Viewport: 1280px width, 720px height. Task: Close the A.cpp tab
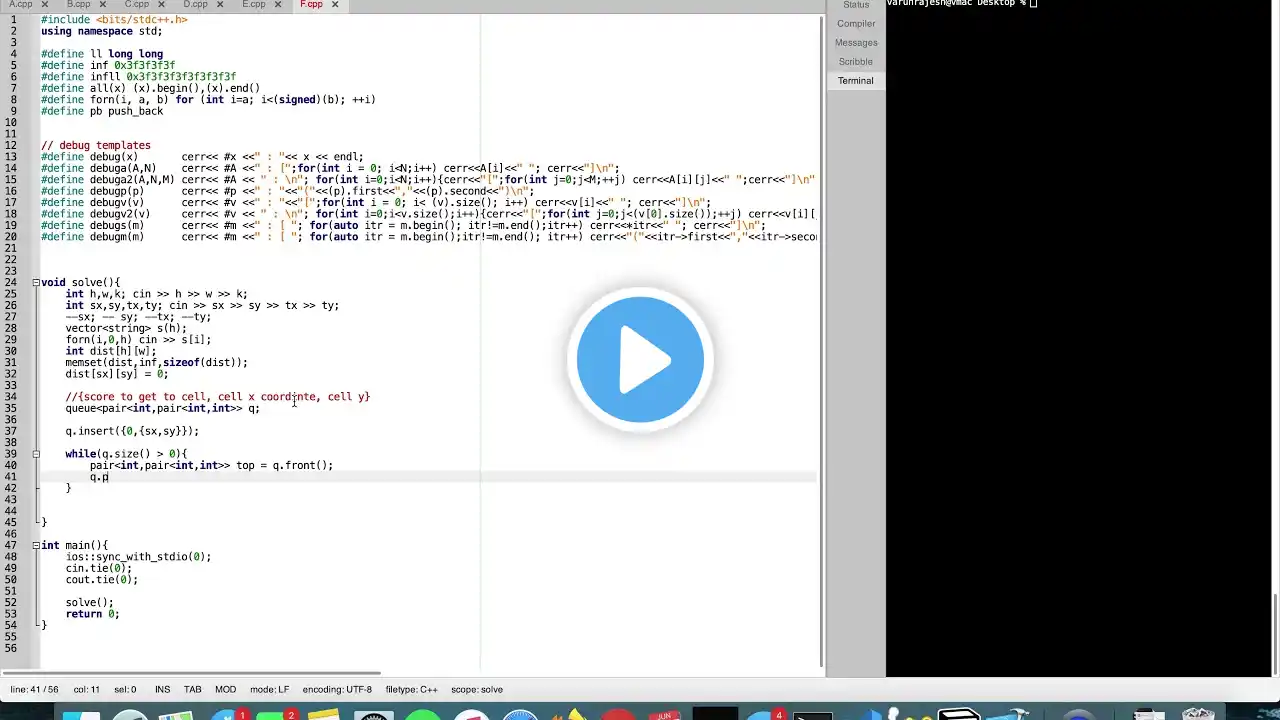(x=46, y=4)
